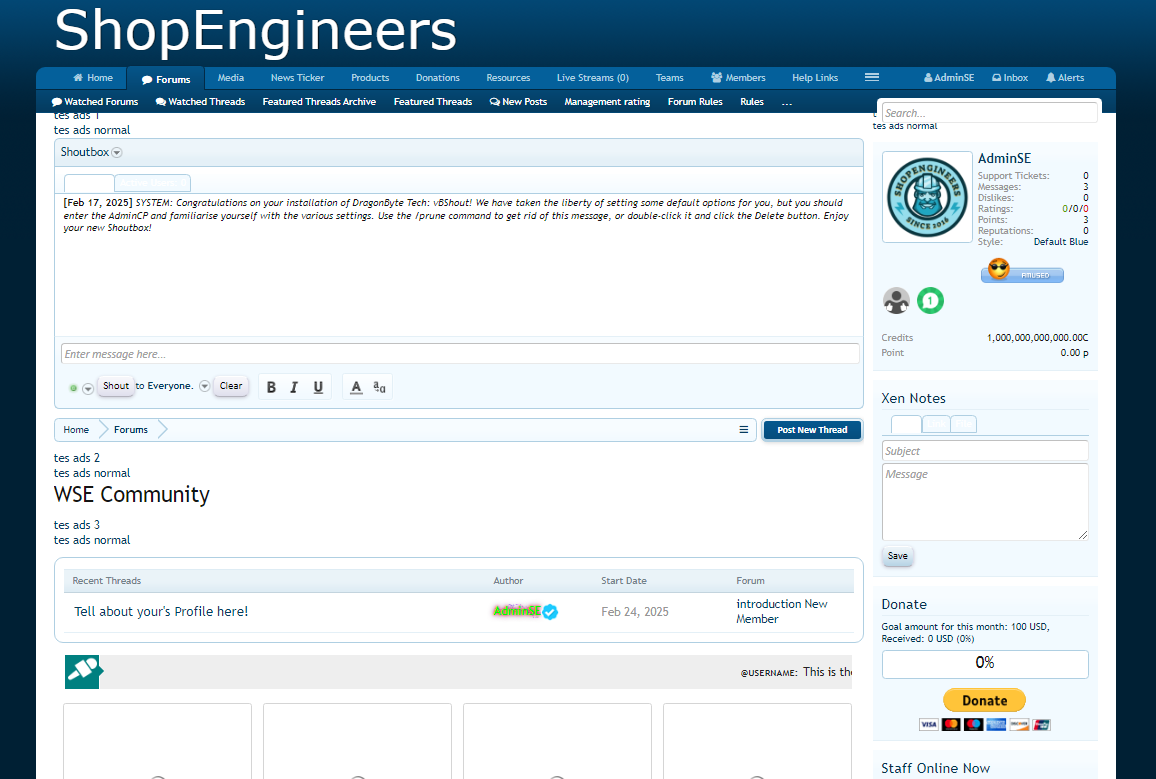Click the yellow Donate button

click(984, 700)
